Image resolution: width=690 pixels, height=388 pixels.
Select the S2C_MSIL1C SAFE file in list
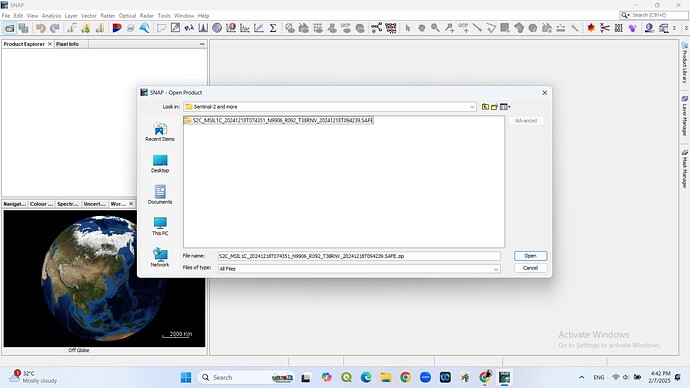coord(279,121)
